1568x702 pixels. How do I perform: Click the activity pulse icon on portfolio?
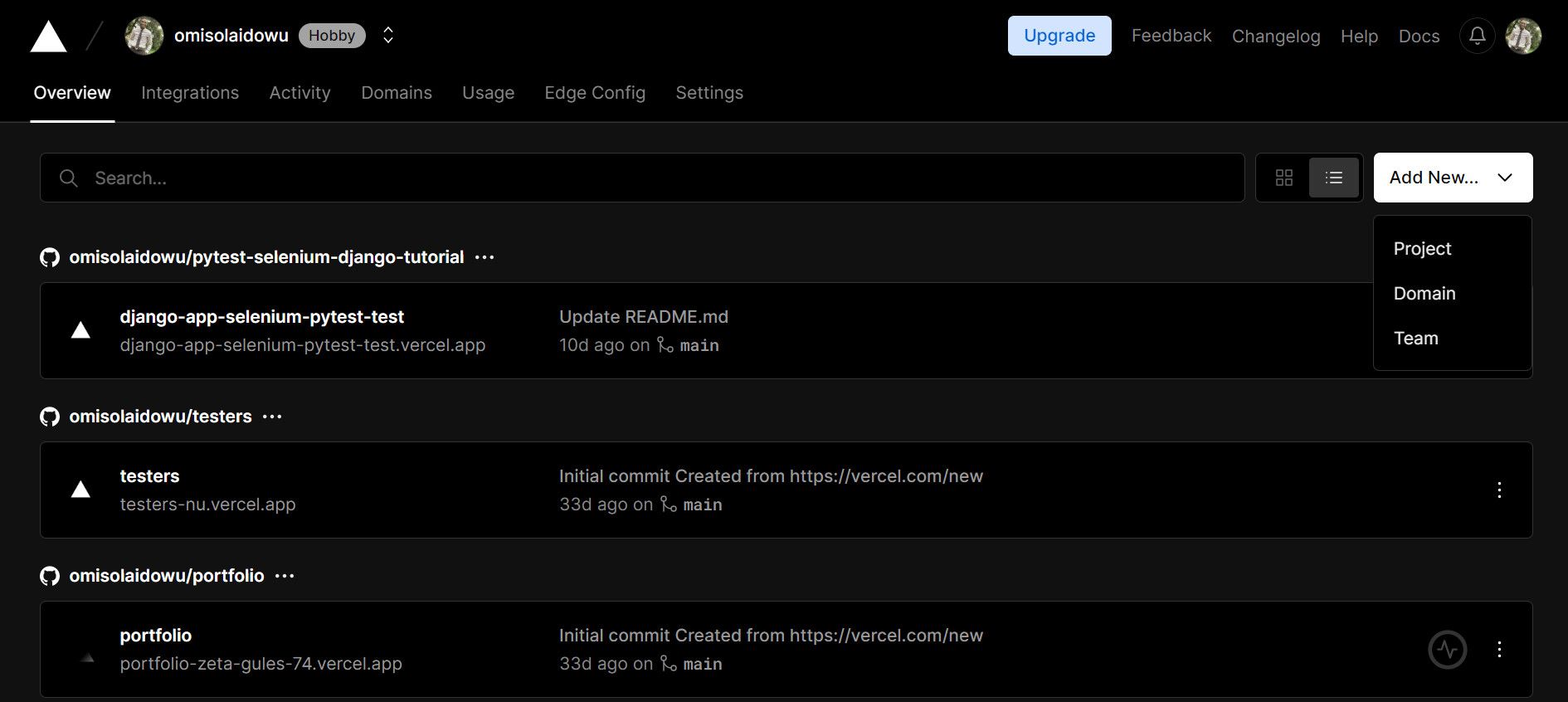coord(1448,649)
